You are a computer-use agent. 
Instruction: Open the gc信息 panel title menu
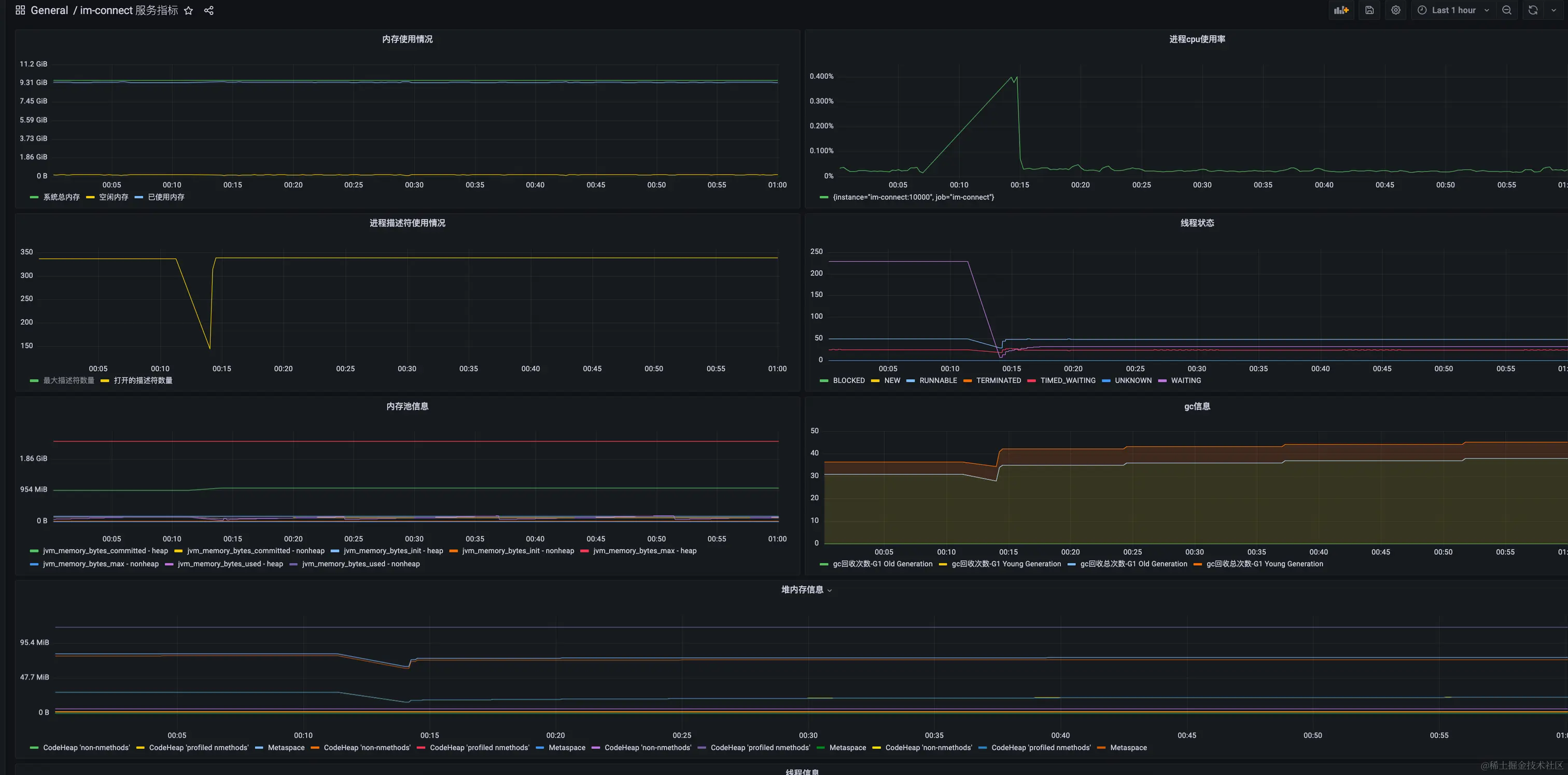pyautogui.click(x=1197, y=406)
